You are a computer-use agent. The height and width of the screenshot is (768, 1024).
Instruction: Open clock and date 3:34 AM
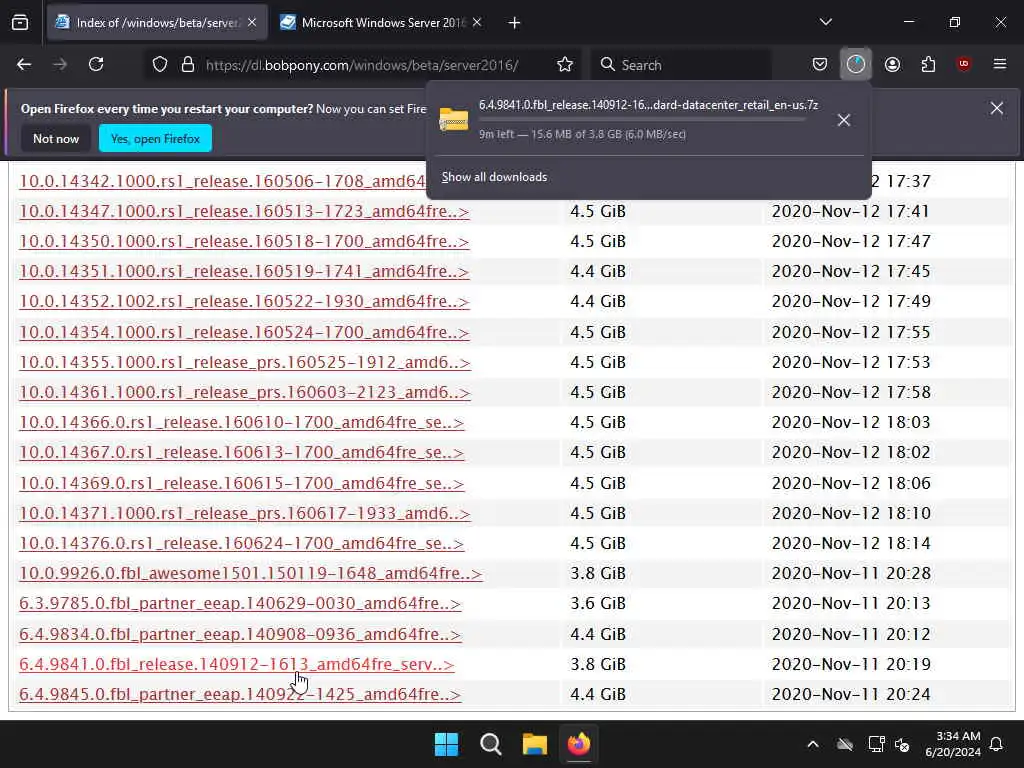coord(952,744)
